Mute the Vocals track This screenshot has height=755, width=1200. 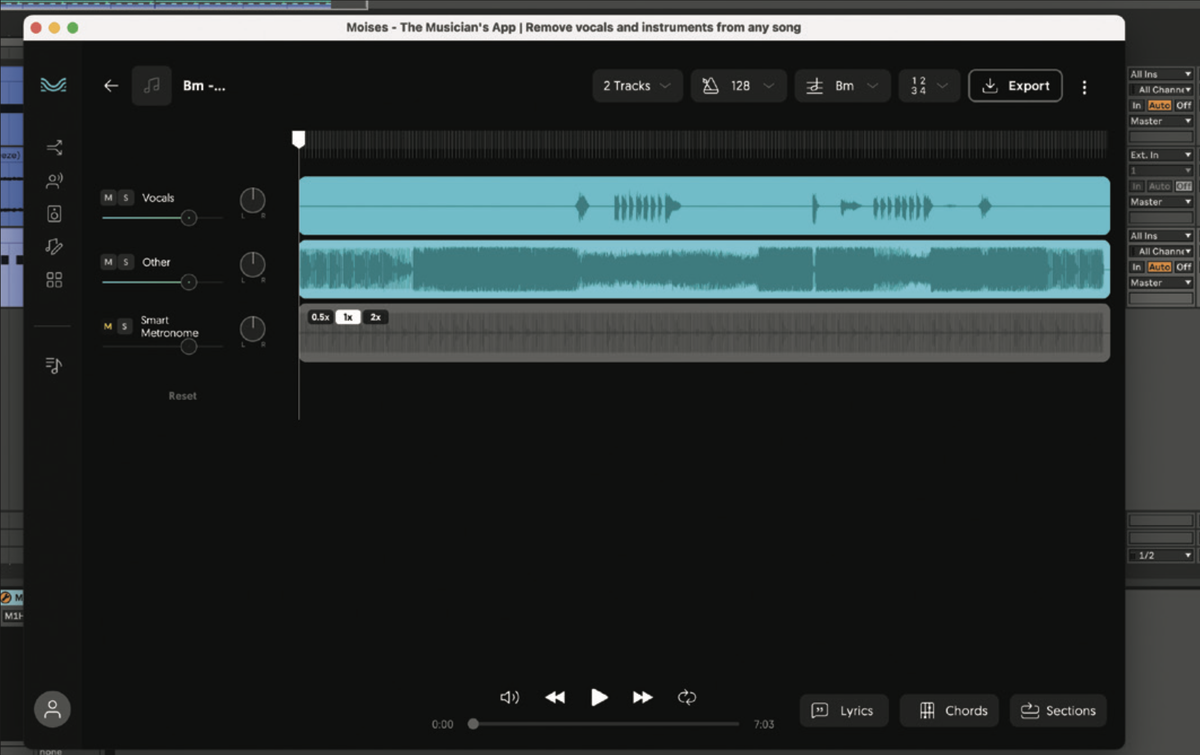coord(108,197)
